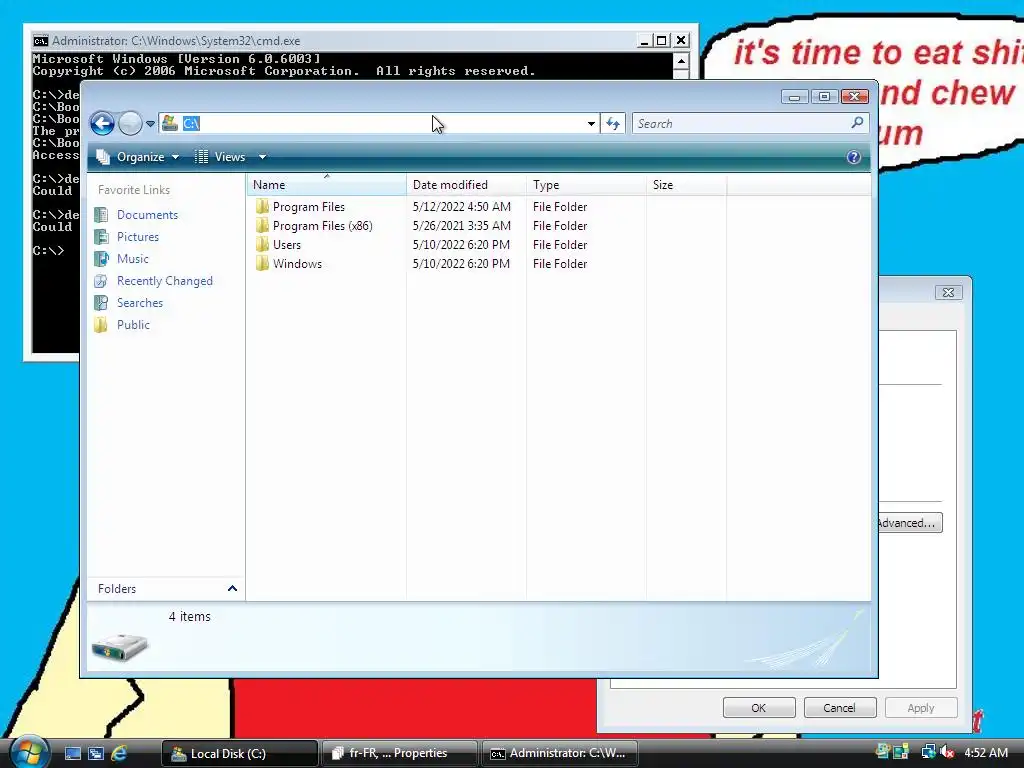The image size is (1024, 768).
Task: Sort by the Date modified column header
Action: click(466, 185)
